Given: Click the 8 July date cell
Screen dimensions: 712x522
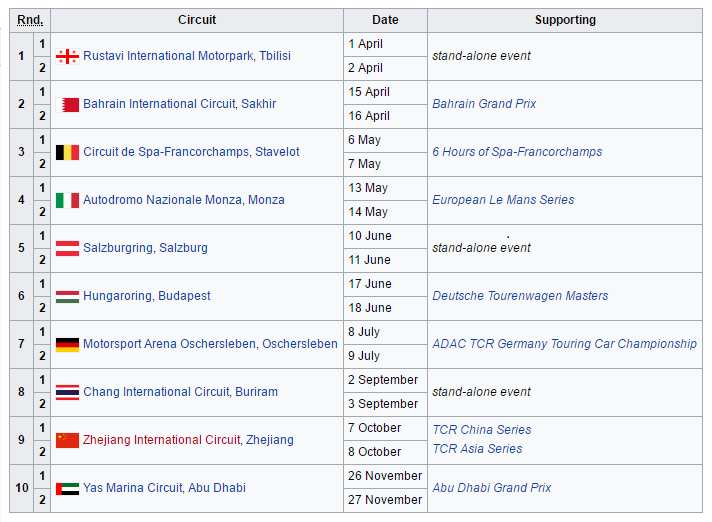Looking at the screenshot, I should (x=385, y=332).
